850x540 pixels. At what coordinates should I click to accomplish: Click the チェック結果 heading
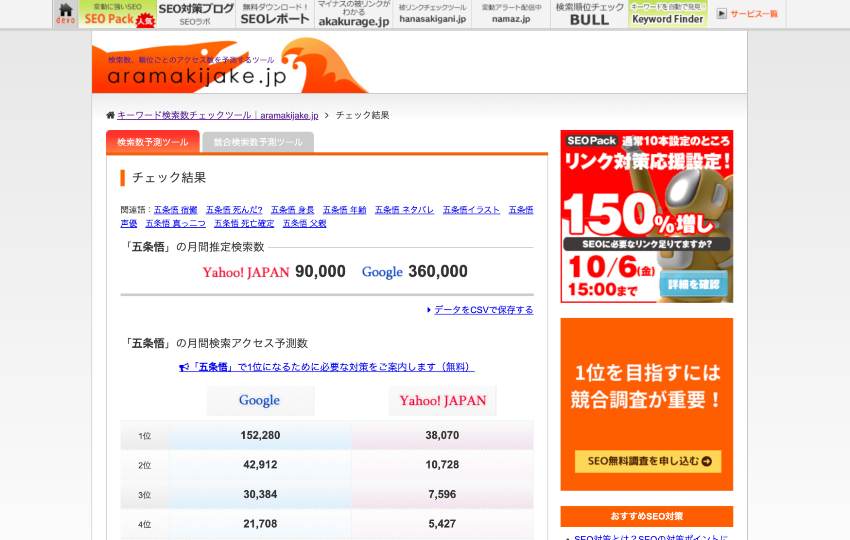[169, 178]
